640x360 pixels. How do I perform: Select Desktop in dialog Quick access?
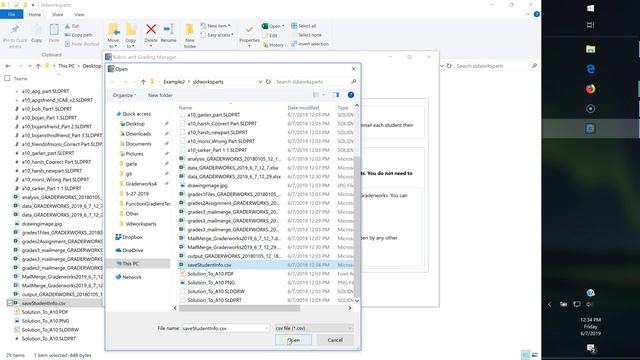[x=135, y=124]
